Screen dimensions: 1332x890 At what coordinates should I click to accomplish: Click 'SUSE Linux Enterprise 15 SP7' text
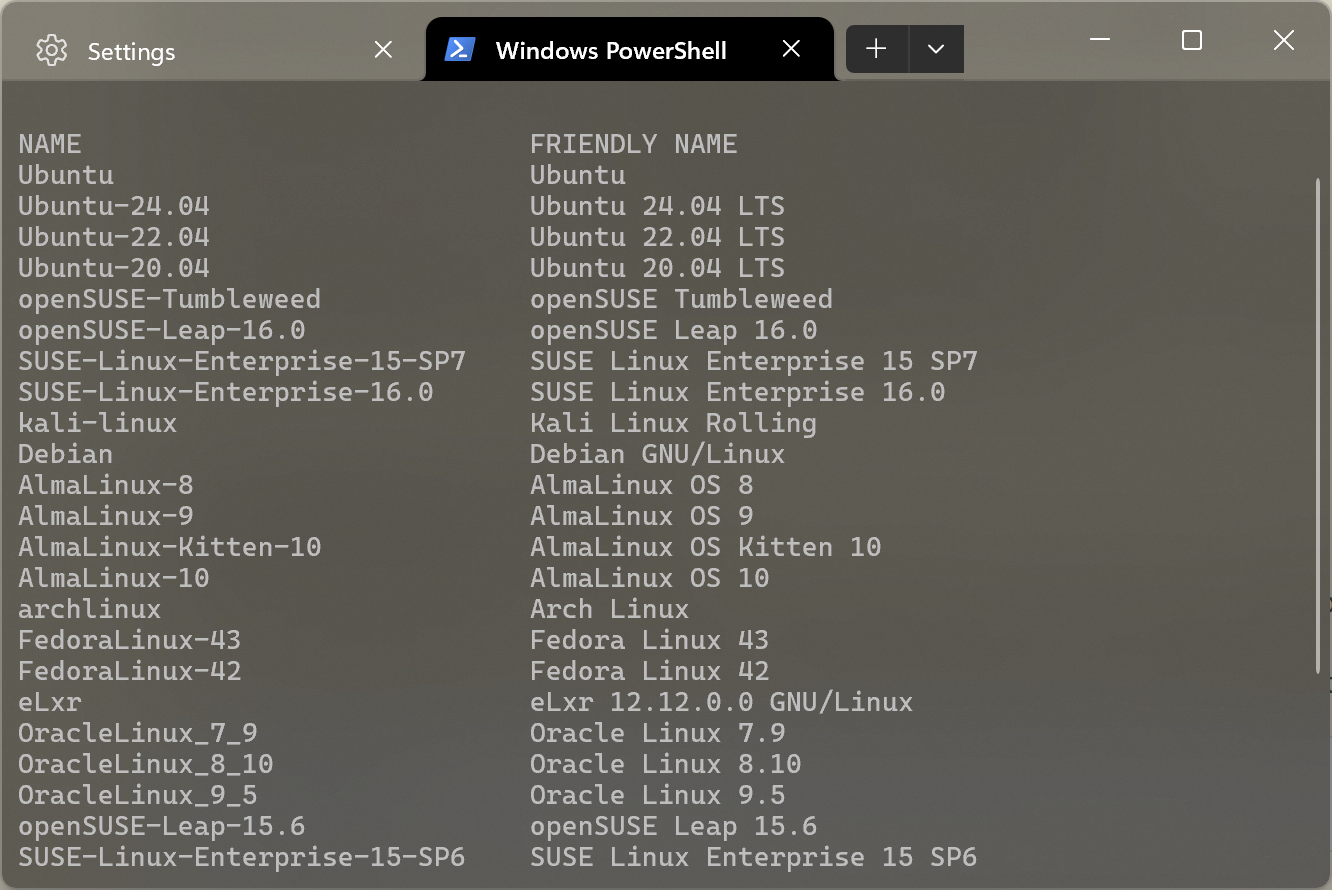[x=754, y=361]
